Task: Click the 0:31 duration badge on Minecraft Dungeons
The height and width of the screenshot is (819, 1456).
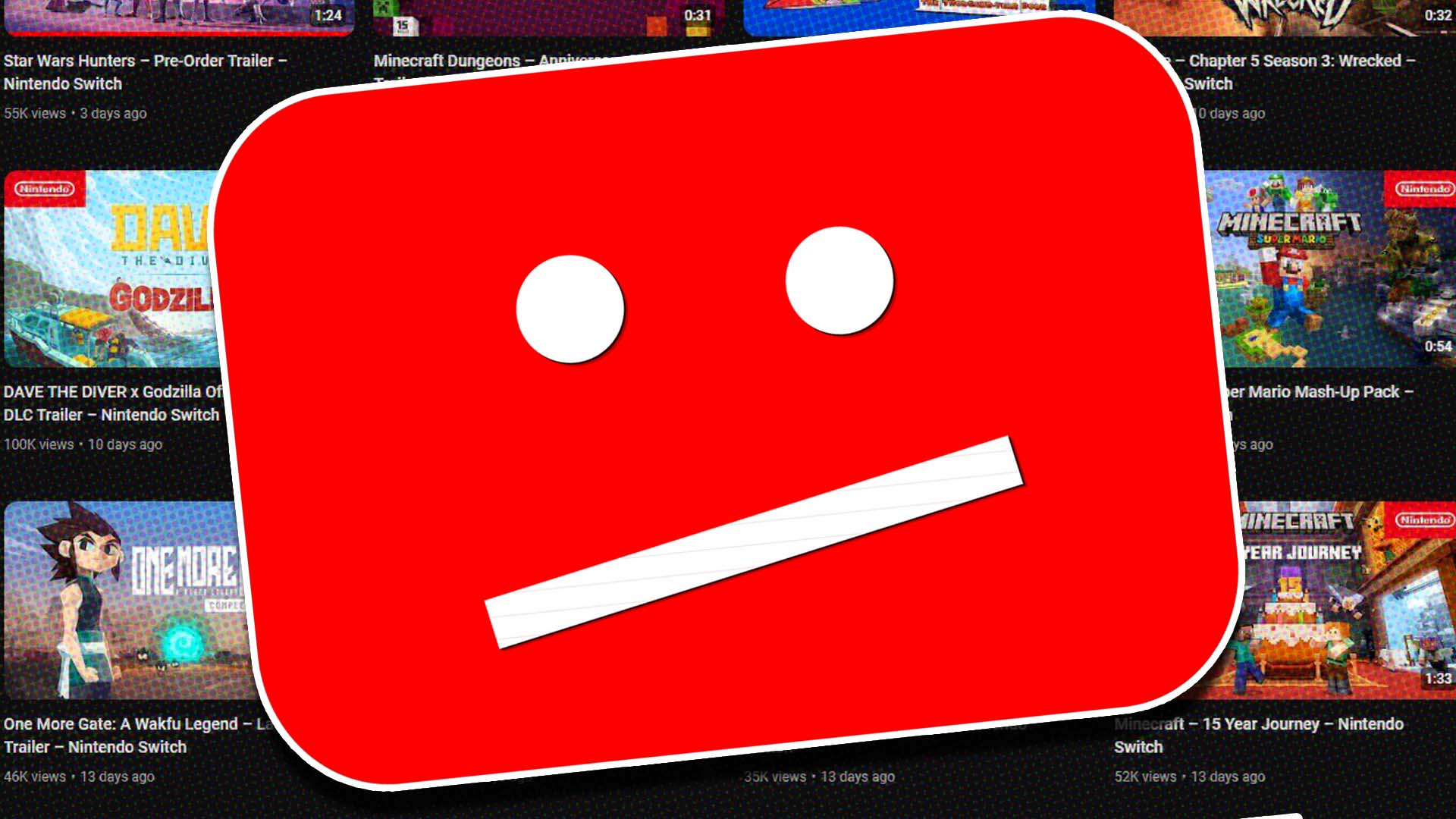Action: [x=697, y=15]
